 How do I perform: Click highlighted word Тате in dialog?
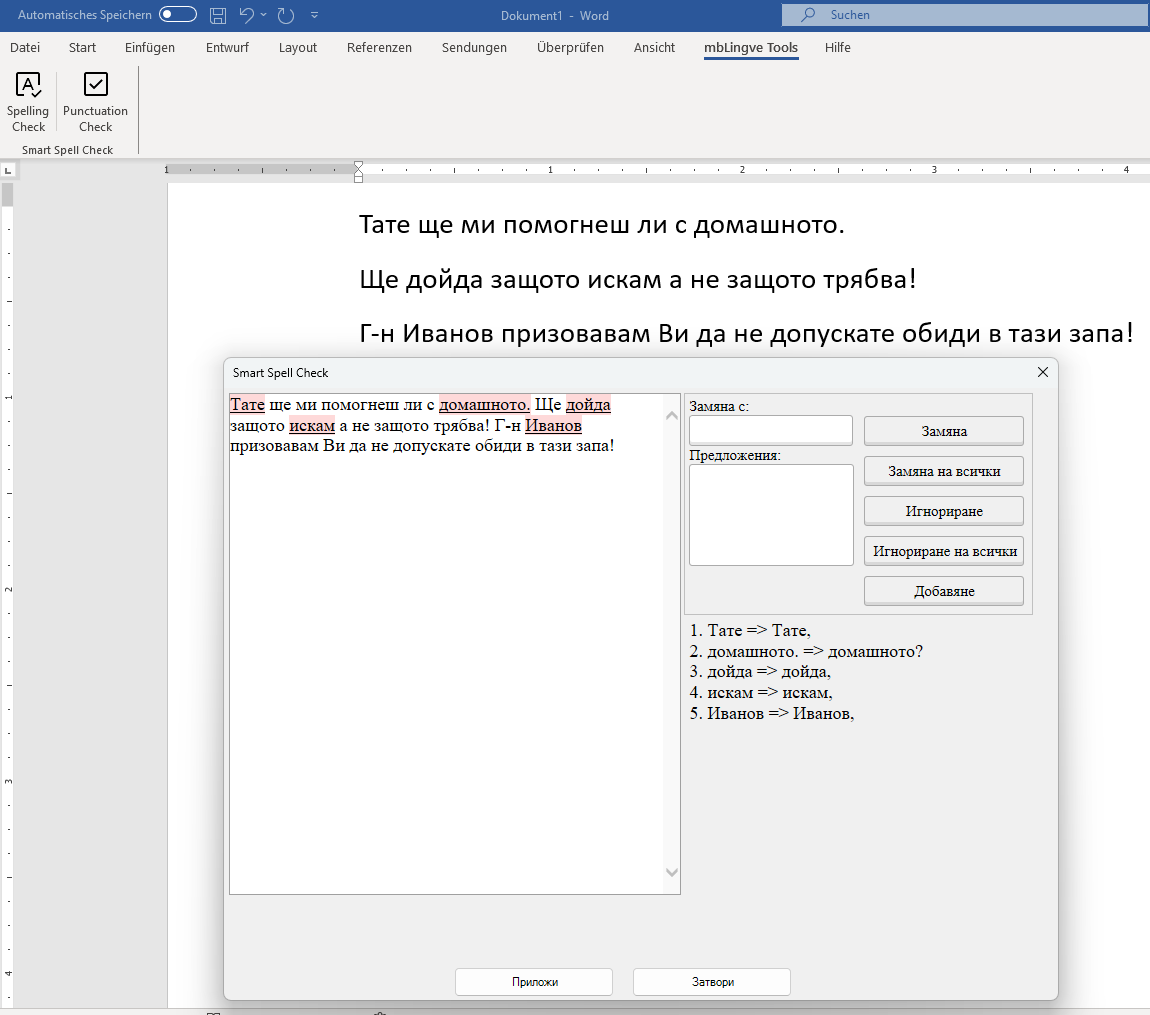click(x=247, y=405)
